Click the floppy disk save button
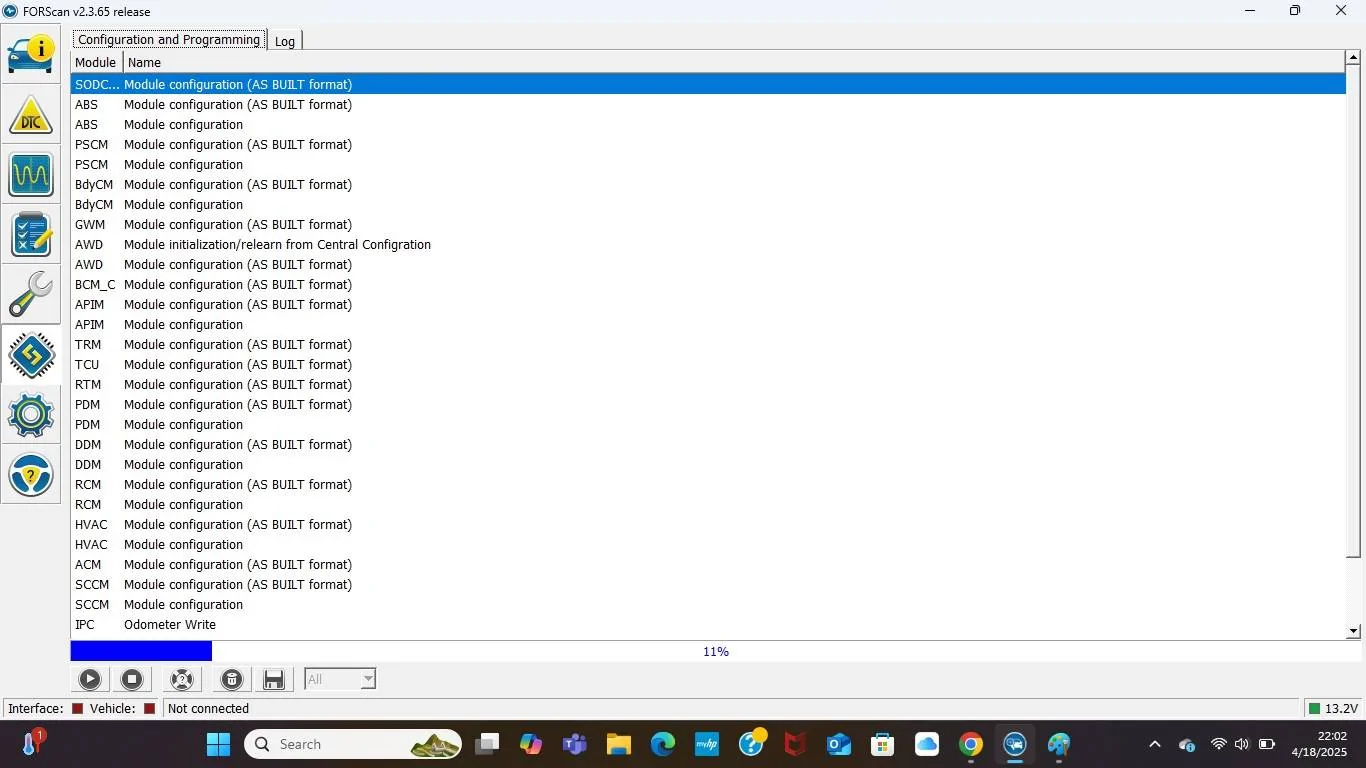This screenshot has width=1366, height=768. 274,680
